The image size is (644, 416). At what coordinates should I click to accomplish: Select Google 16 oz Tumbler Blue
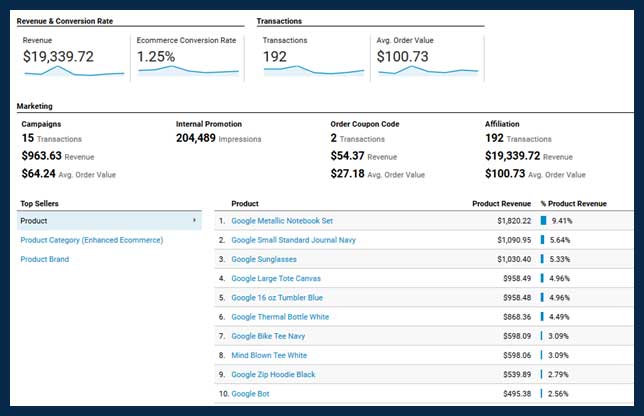[277, 297]
